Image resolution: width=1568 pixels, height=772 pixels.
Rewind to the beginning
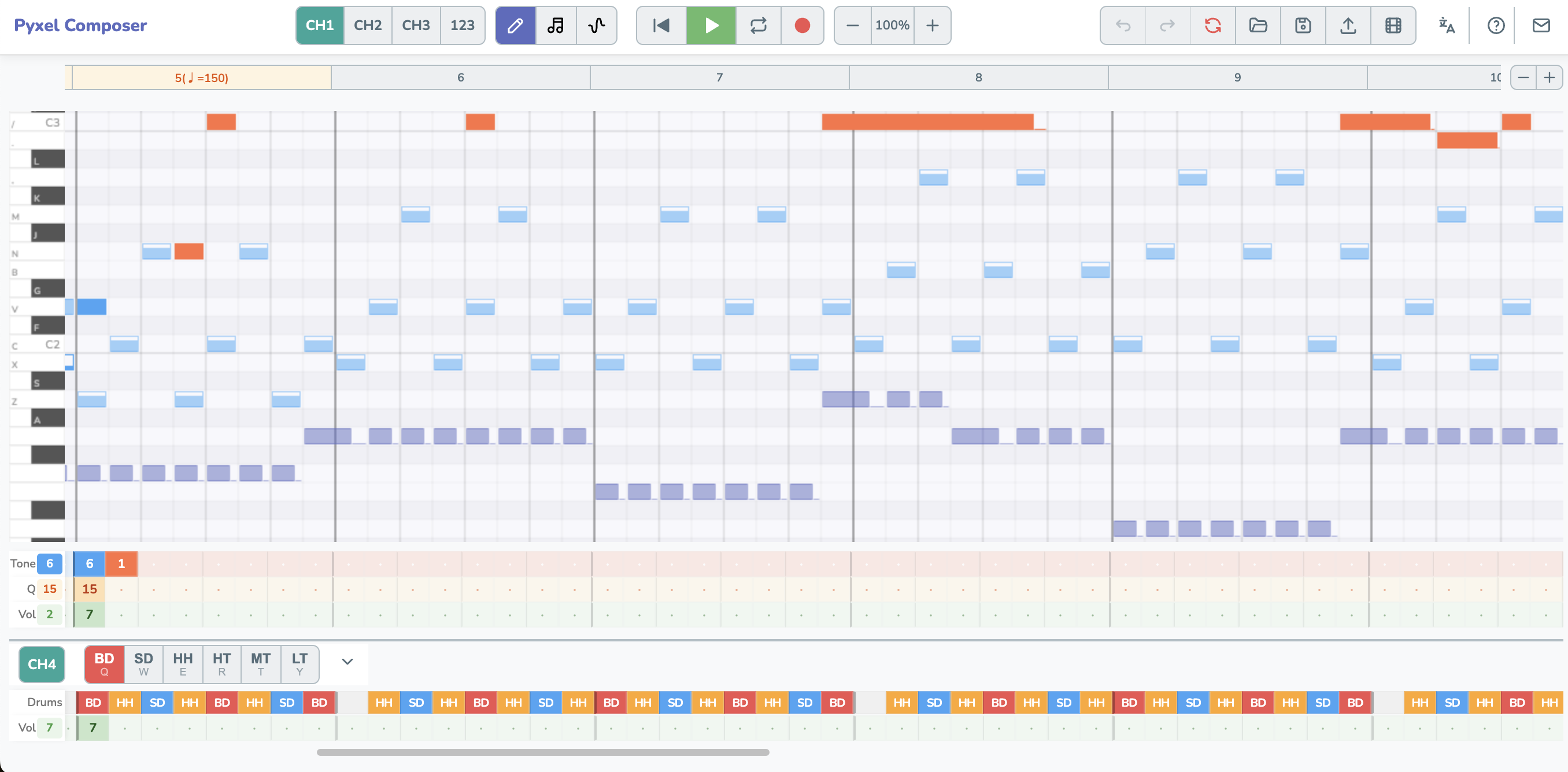click(661, 25)
